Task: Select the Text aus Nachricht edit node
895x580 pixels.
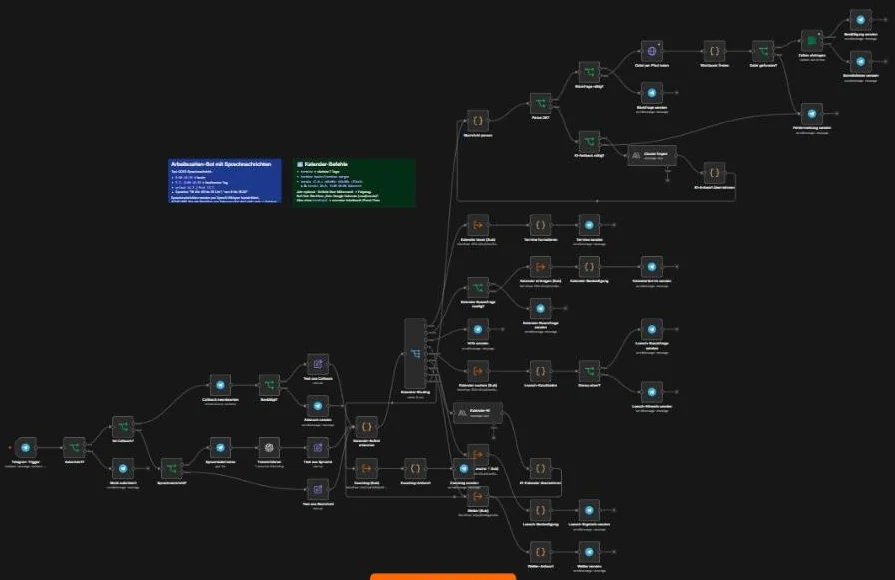Action: 318,489
